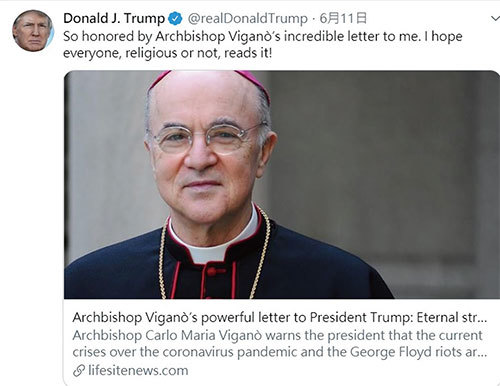Open the Donald J. Trump display name
The height and width of the screenshot is (386, 500).
[x=114, y=18]
